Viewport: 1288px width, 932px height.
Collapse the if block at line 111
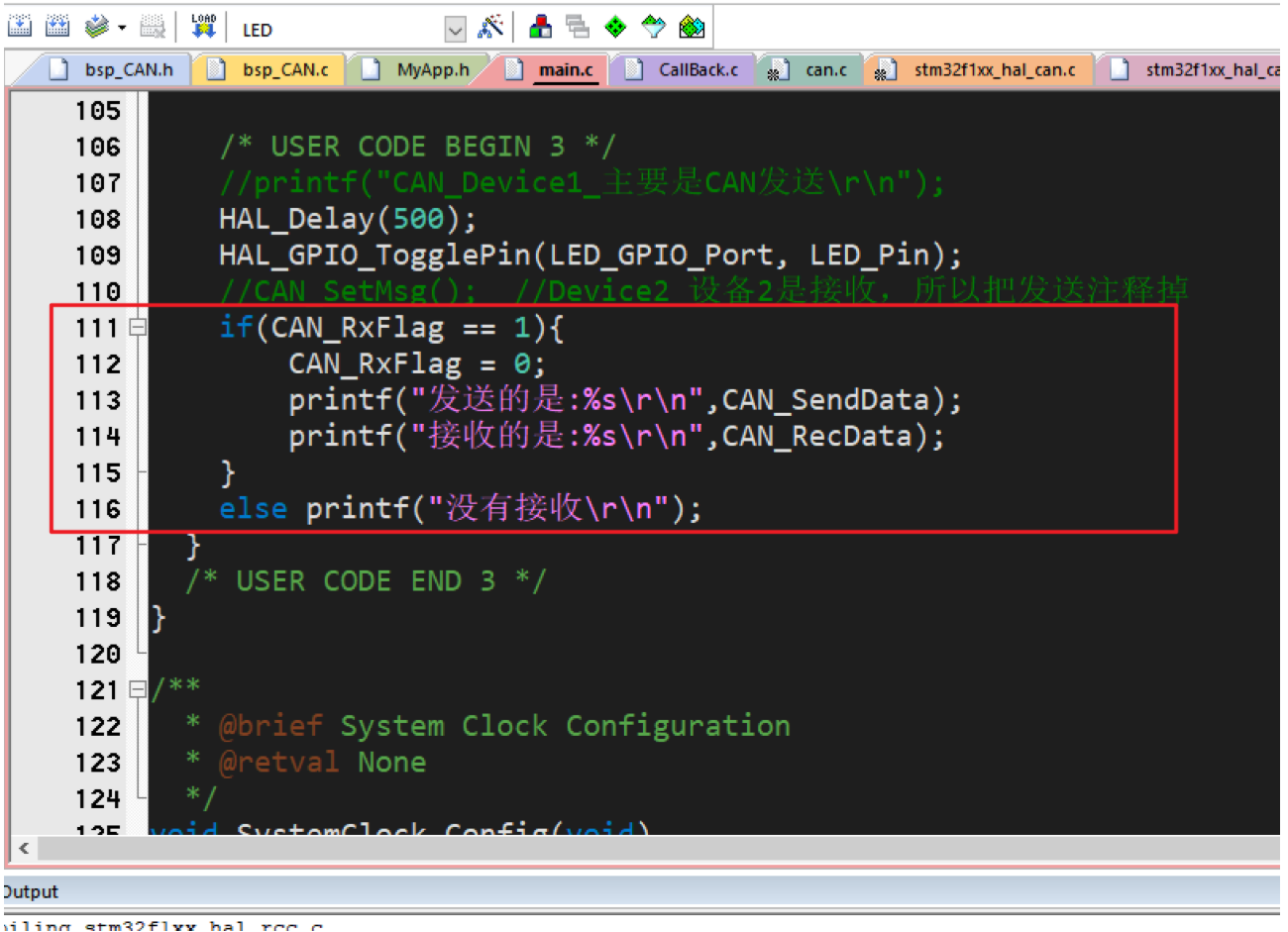(x=138, y=326)
